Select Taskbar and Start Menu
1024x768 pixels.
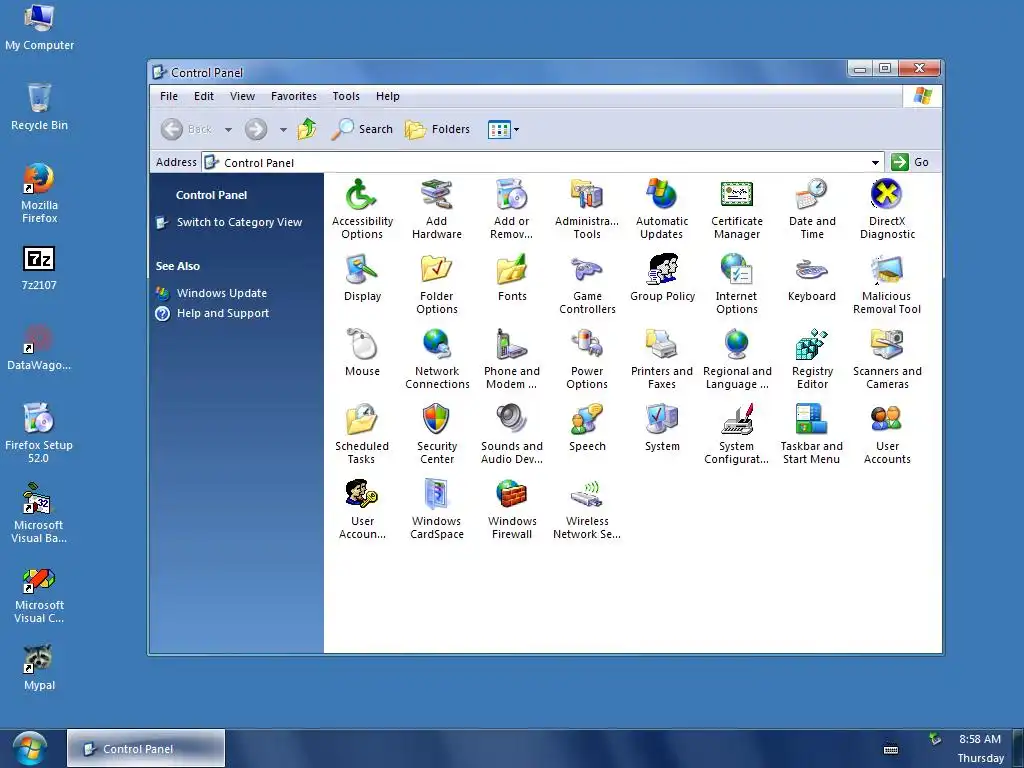pos(812,434)
